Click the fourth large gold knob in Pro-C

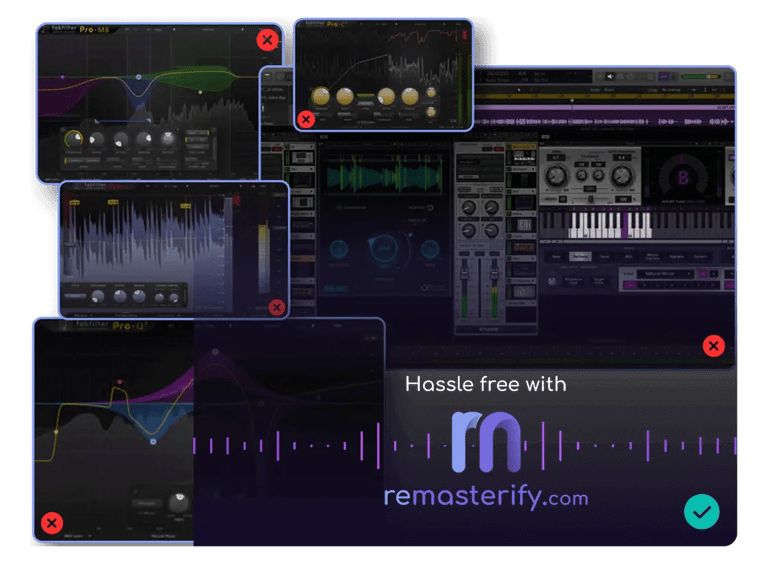click(410, 97)
